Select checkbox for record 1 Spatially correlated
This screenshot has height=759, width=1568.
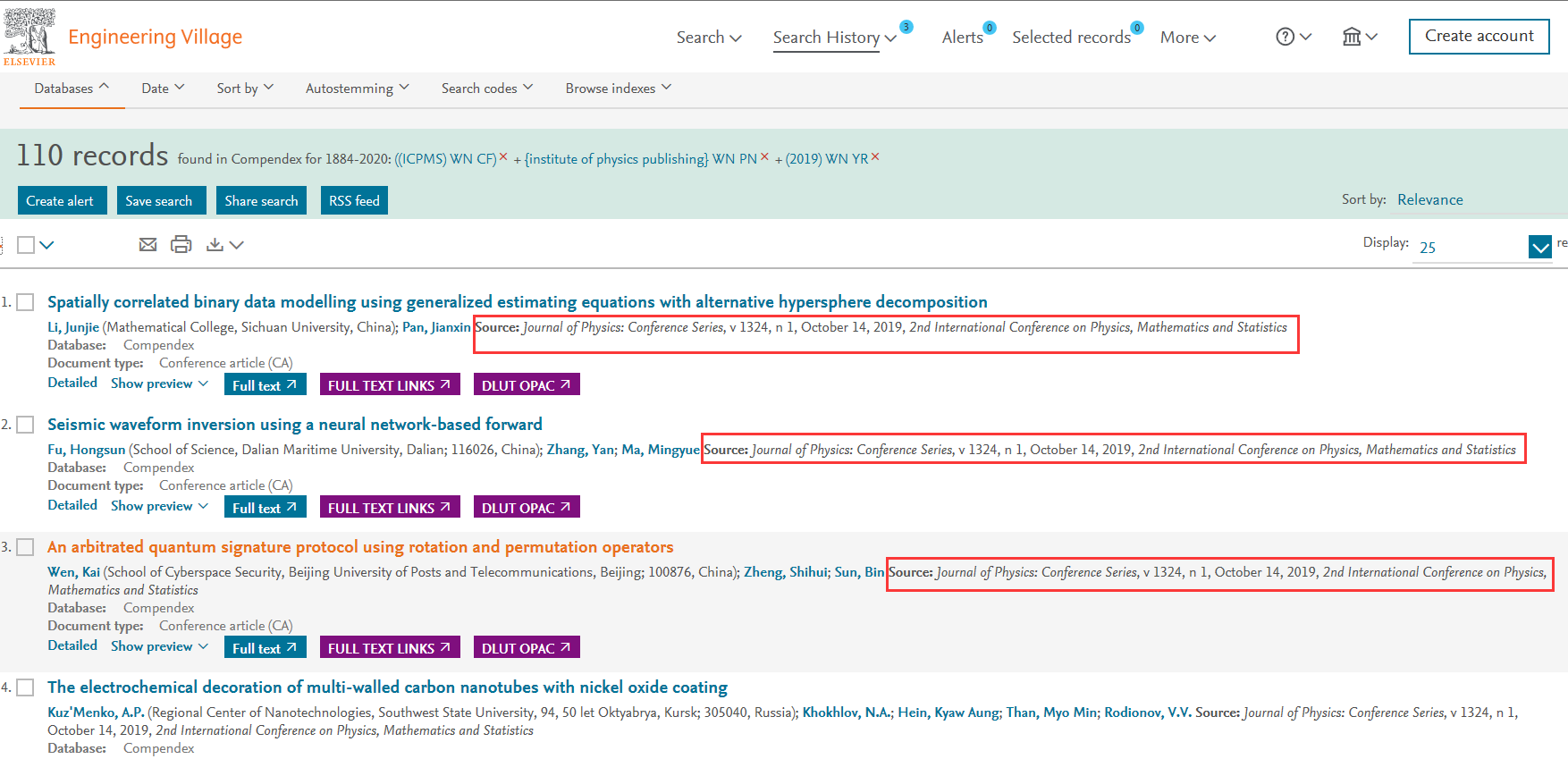coord(26,302)
